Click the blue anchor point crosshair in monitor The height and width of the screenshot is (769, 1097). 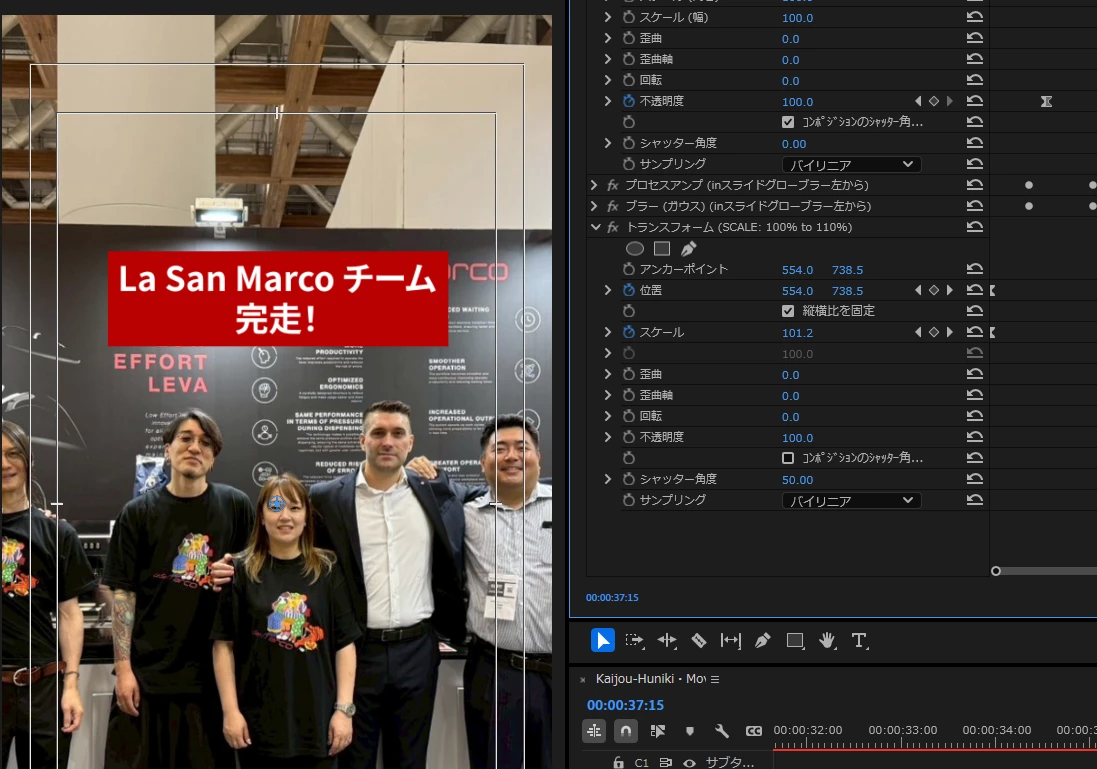(x=277, y=504)
